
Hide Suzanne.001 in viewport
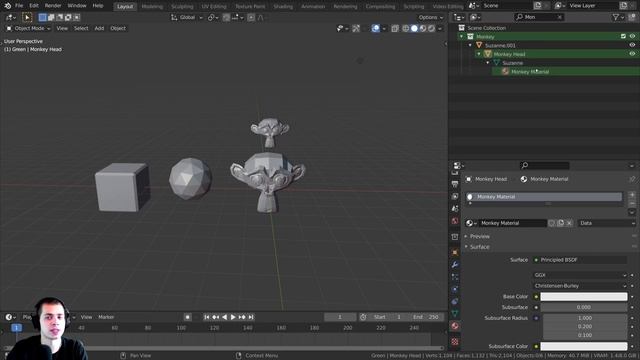(632, 45)
